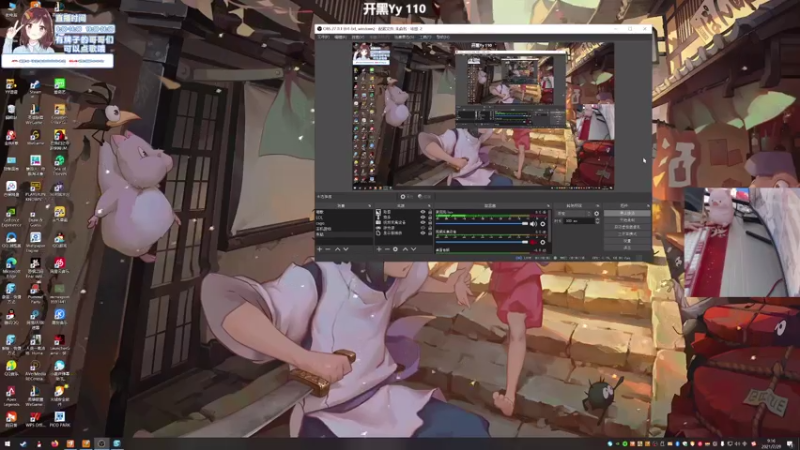This screenshot has width=800, height=450.
Task: Toggle lock on 显示器采集 source
Action: [x=430, y=233]
